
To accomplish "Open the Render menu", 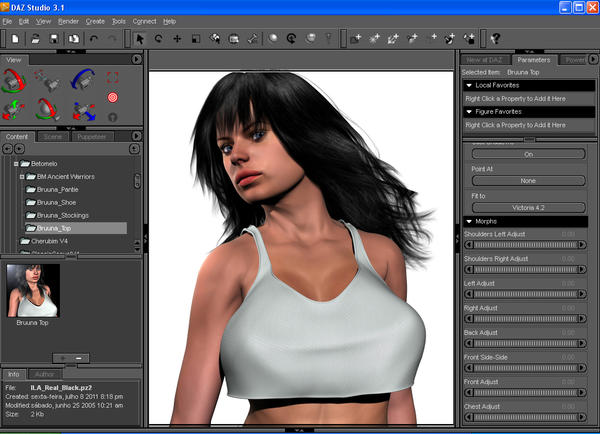I will point(68,21).
